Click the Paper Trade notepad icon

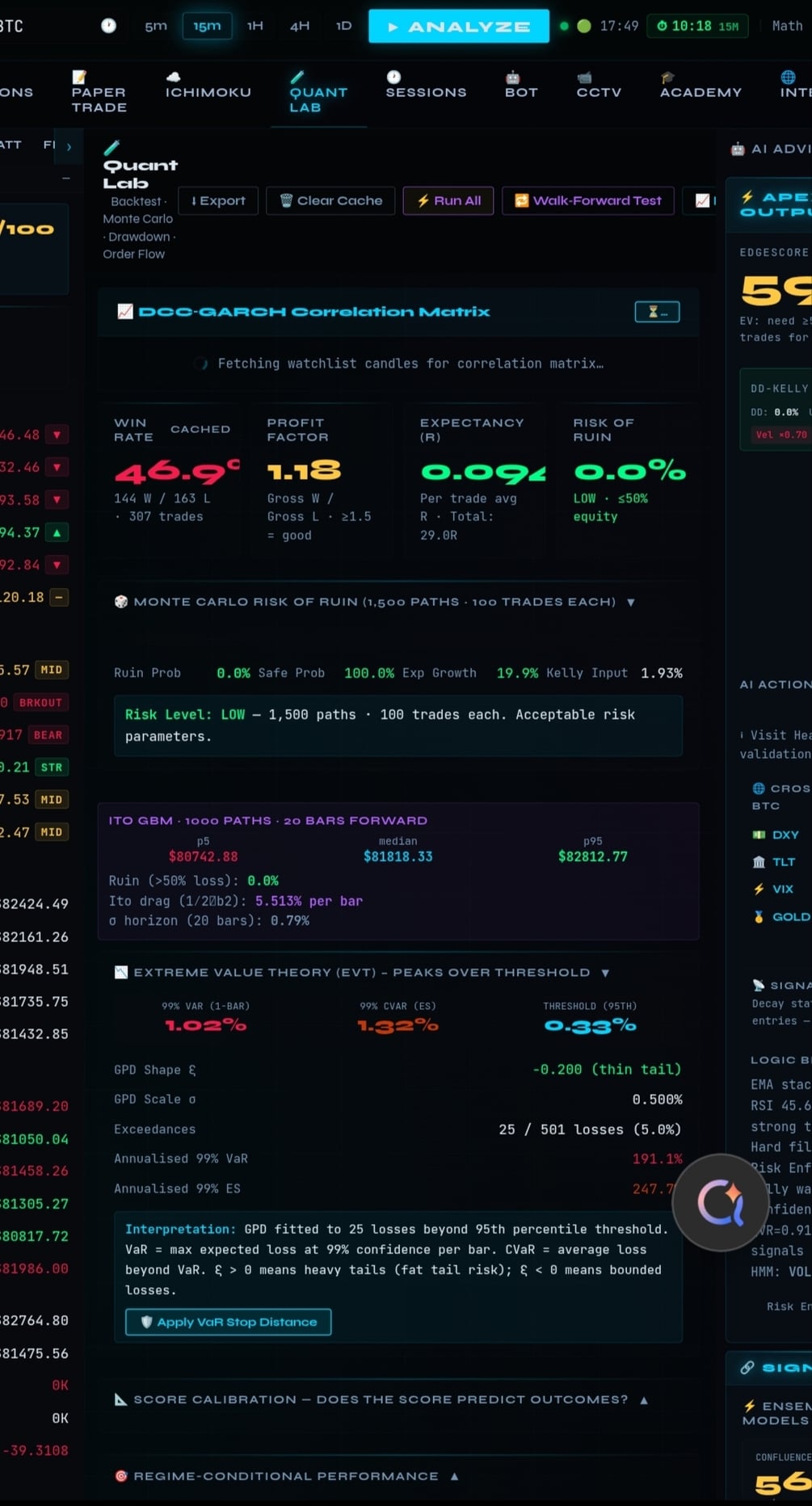coord(79,77)
